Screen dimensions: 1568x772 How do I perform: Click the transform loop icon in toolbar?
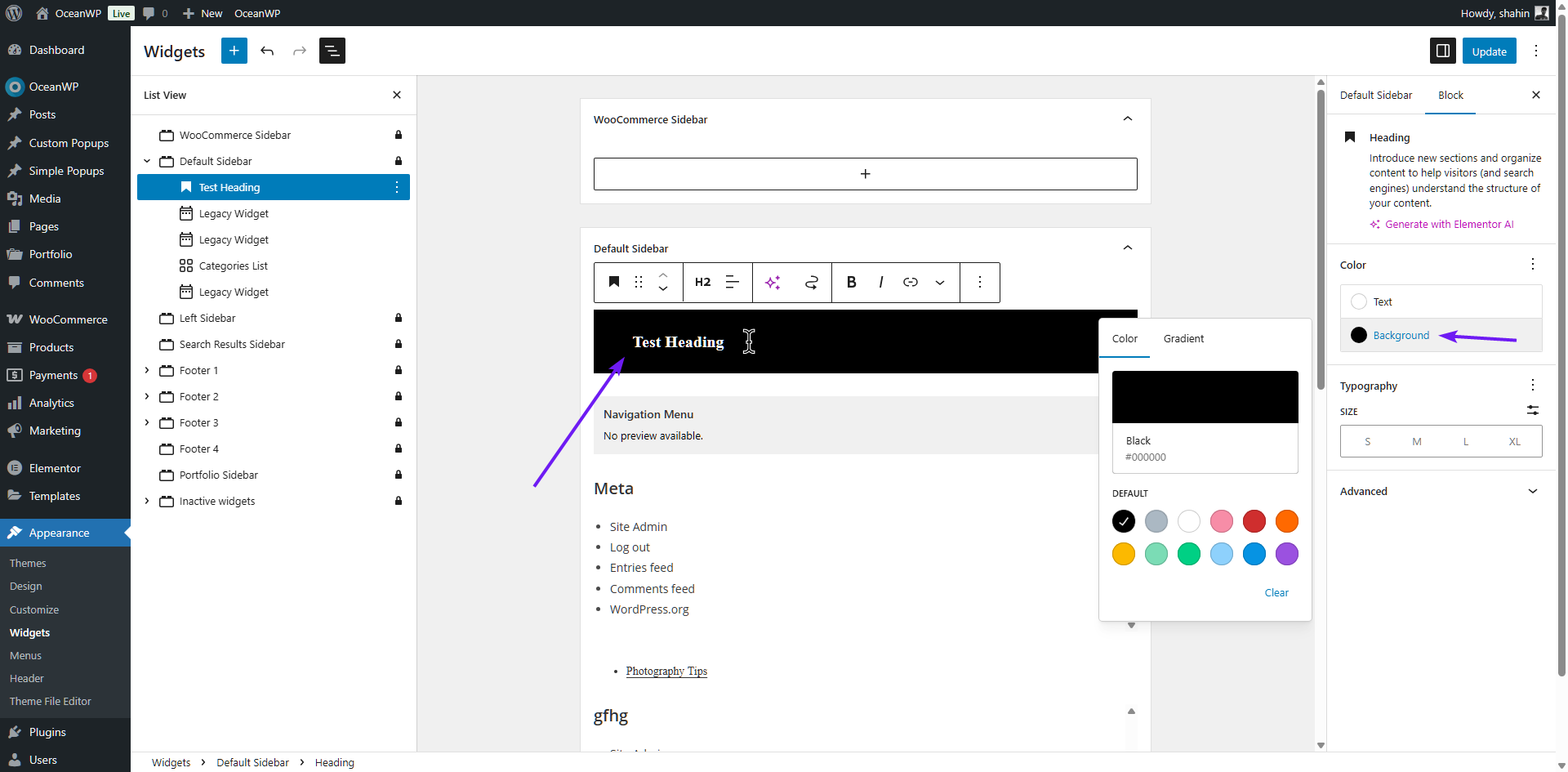pos(811,282)
